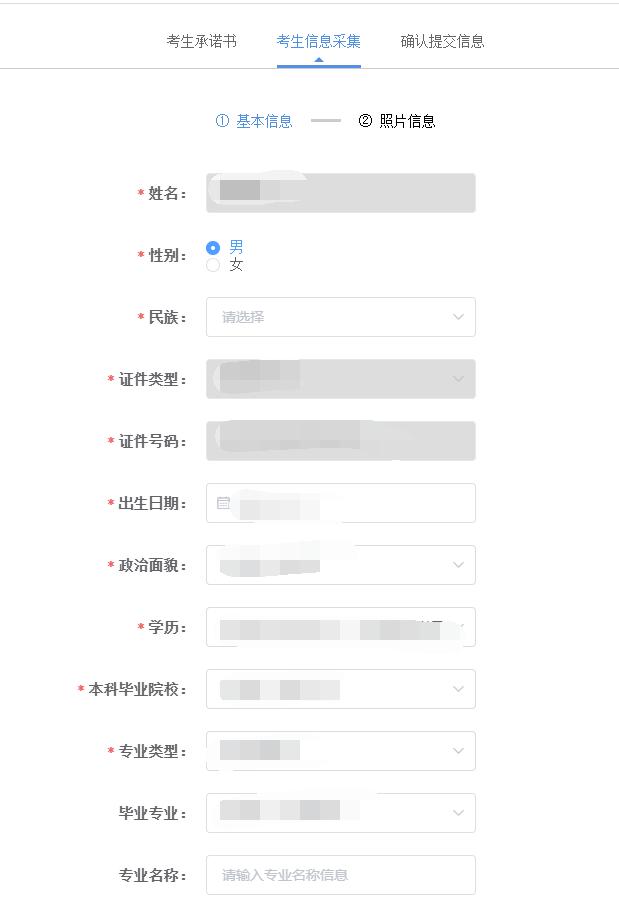Click the circled number two step icon
The width and height of the screenshot is (619, 907).
pos(365,121)
